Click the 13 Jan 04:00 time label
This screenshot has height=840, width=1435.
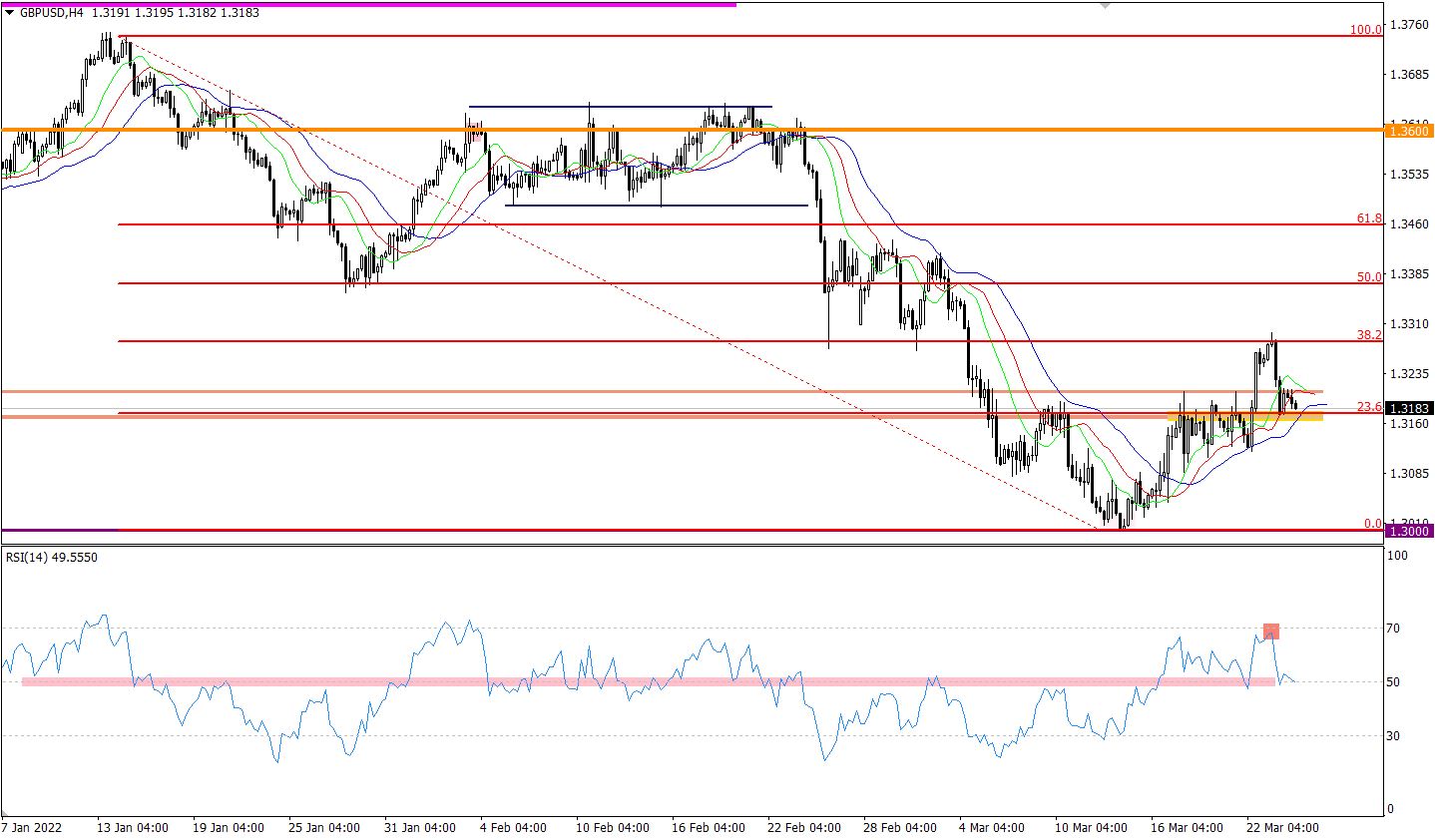click(x=132, y=829)
